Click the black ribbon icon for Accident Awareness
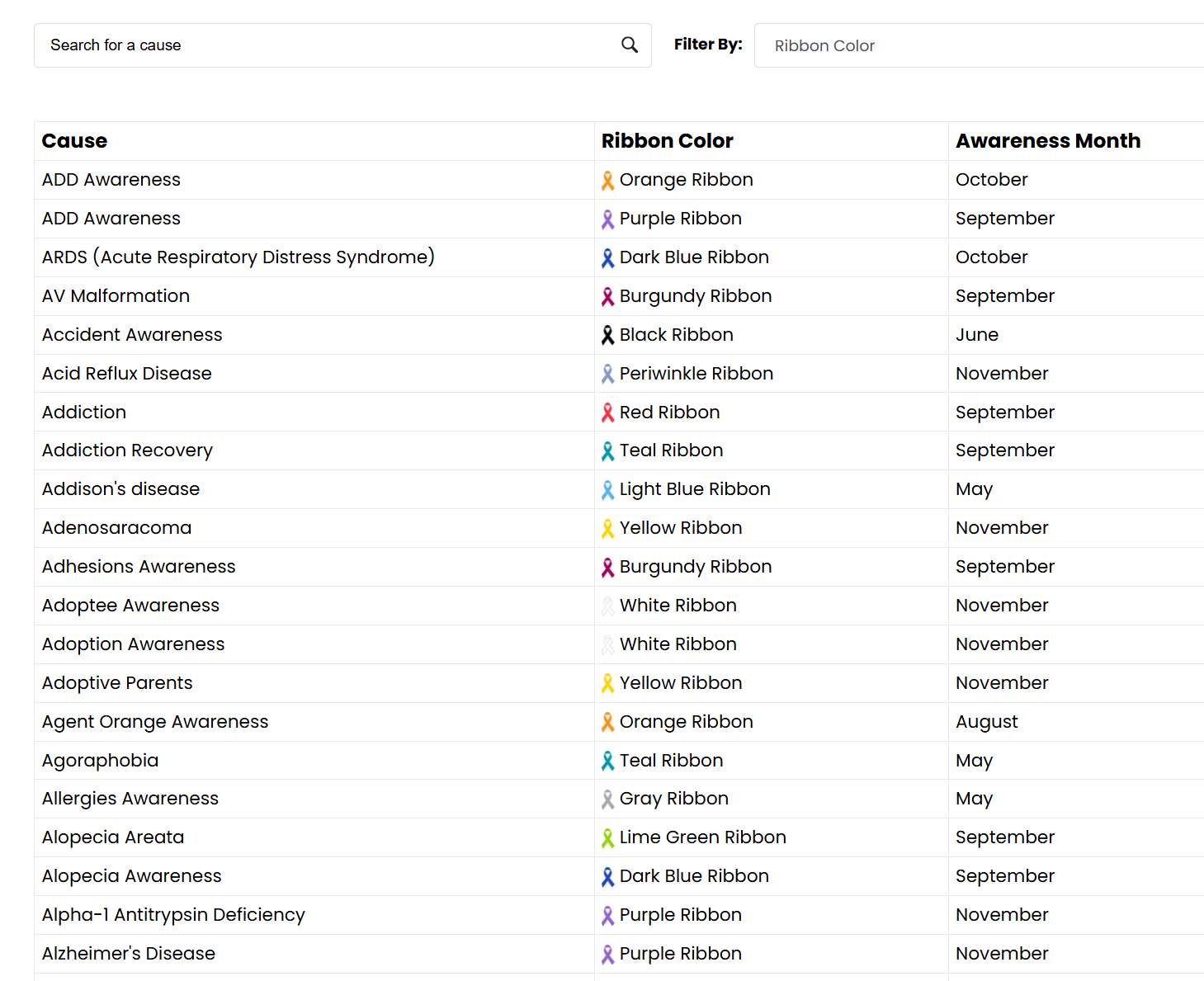 tap(608, 335)
